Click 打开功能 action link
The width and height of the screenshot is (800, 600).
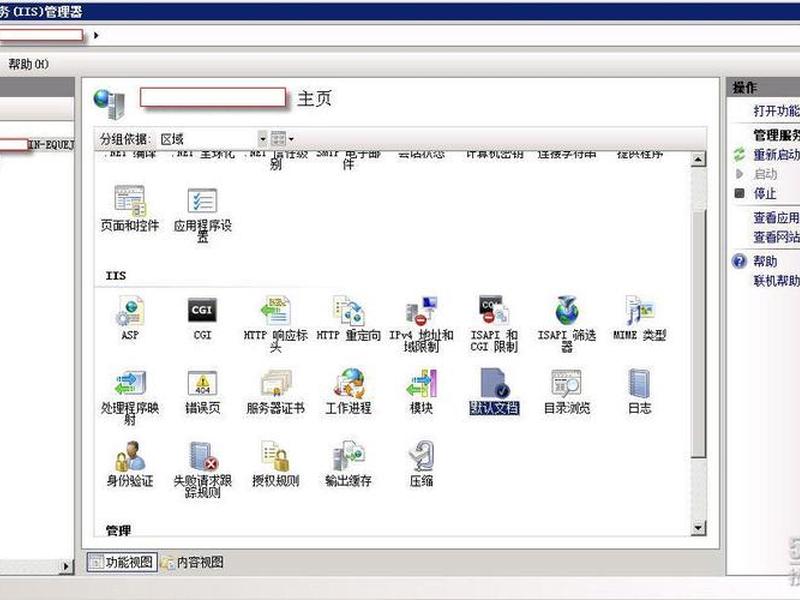tap(777, 111)
